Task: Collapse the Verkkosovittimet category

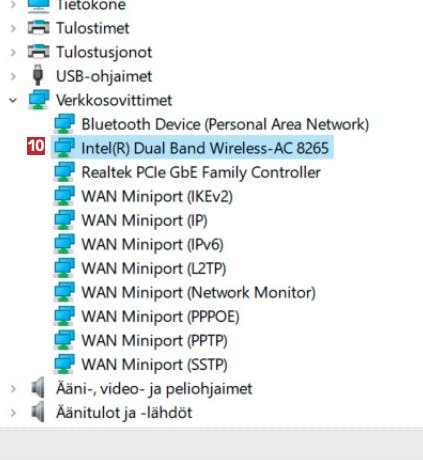Action: 13,100
